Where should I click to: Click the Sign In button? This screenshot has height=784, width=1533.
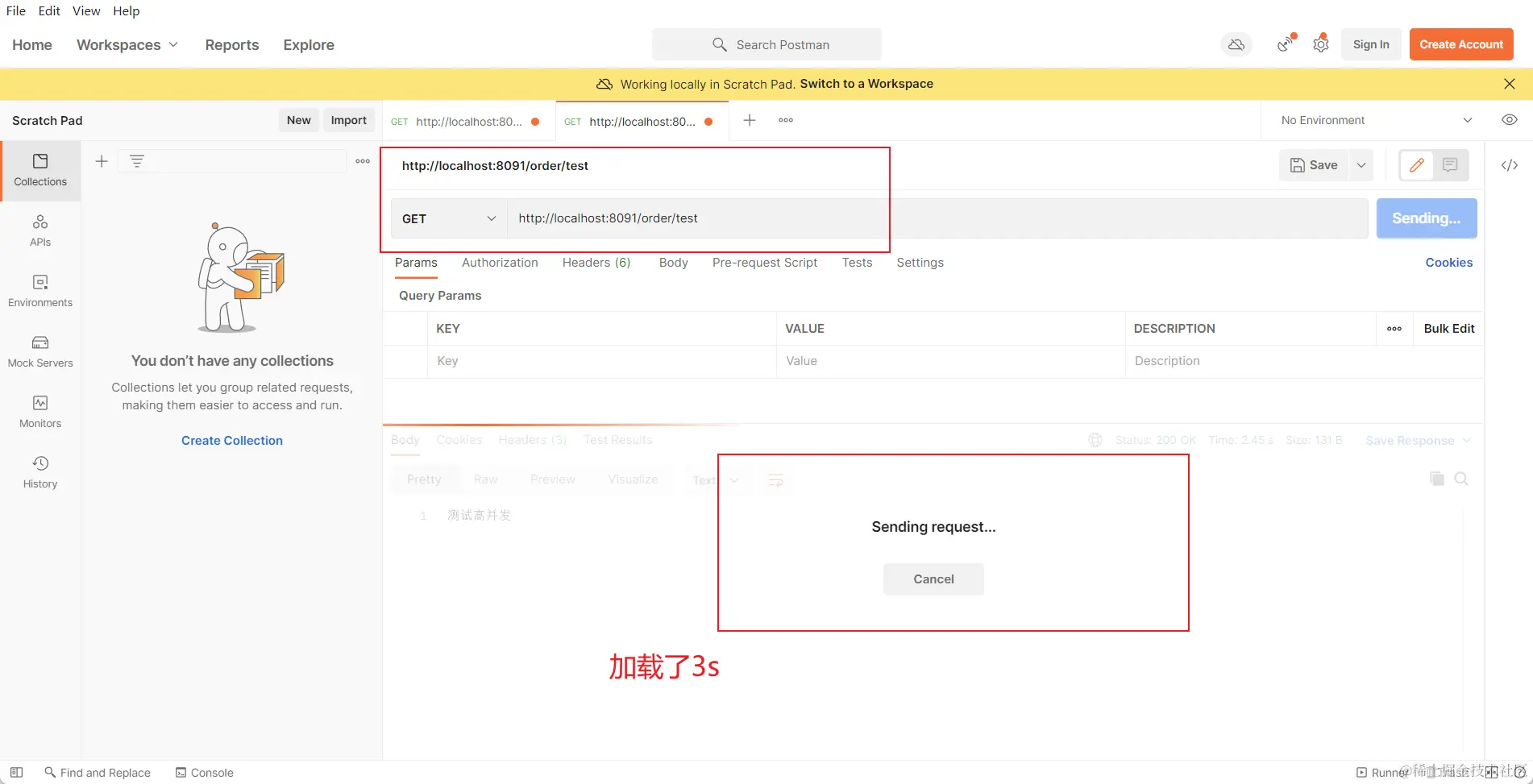pos(1371,44)
